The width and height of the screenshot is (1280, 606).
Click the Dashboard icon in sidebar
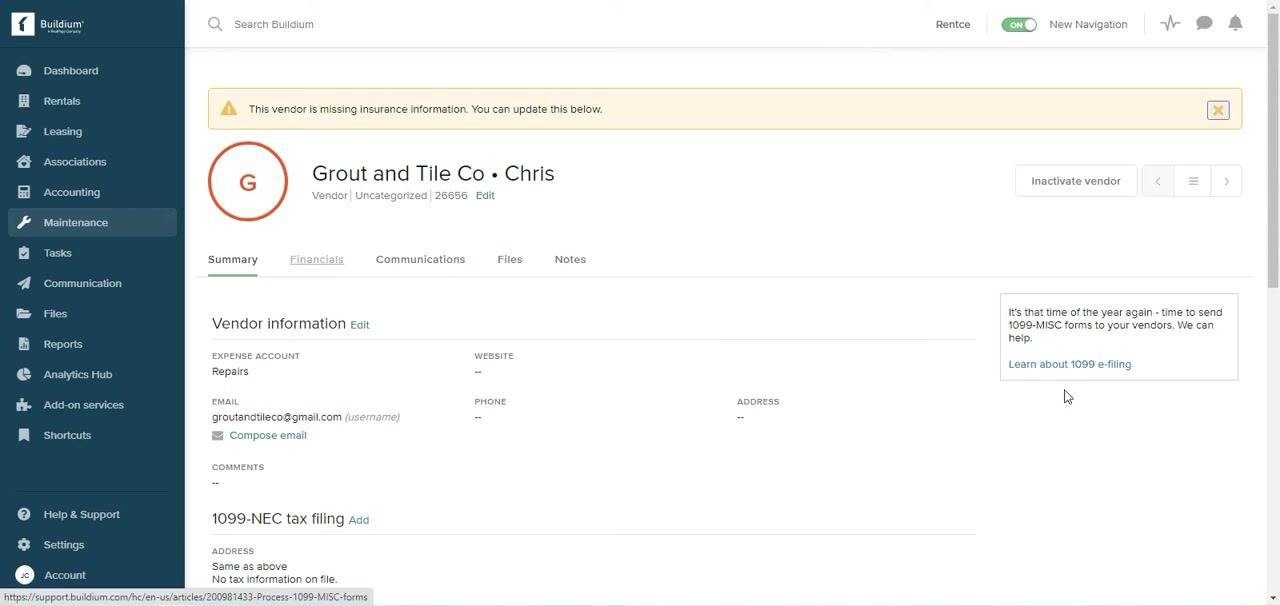24,71
